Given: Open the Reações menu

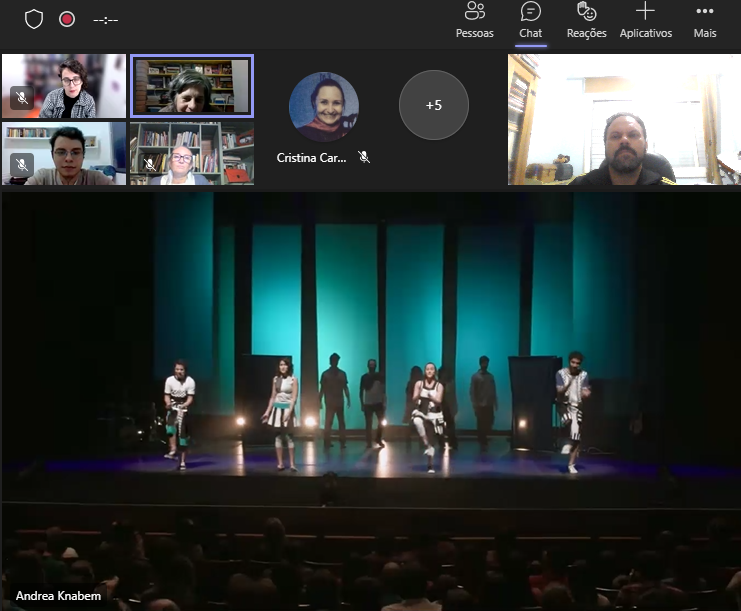Looking at the screenshot, I should (x=586, y=21).
